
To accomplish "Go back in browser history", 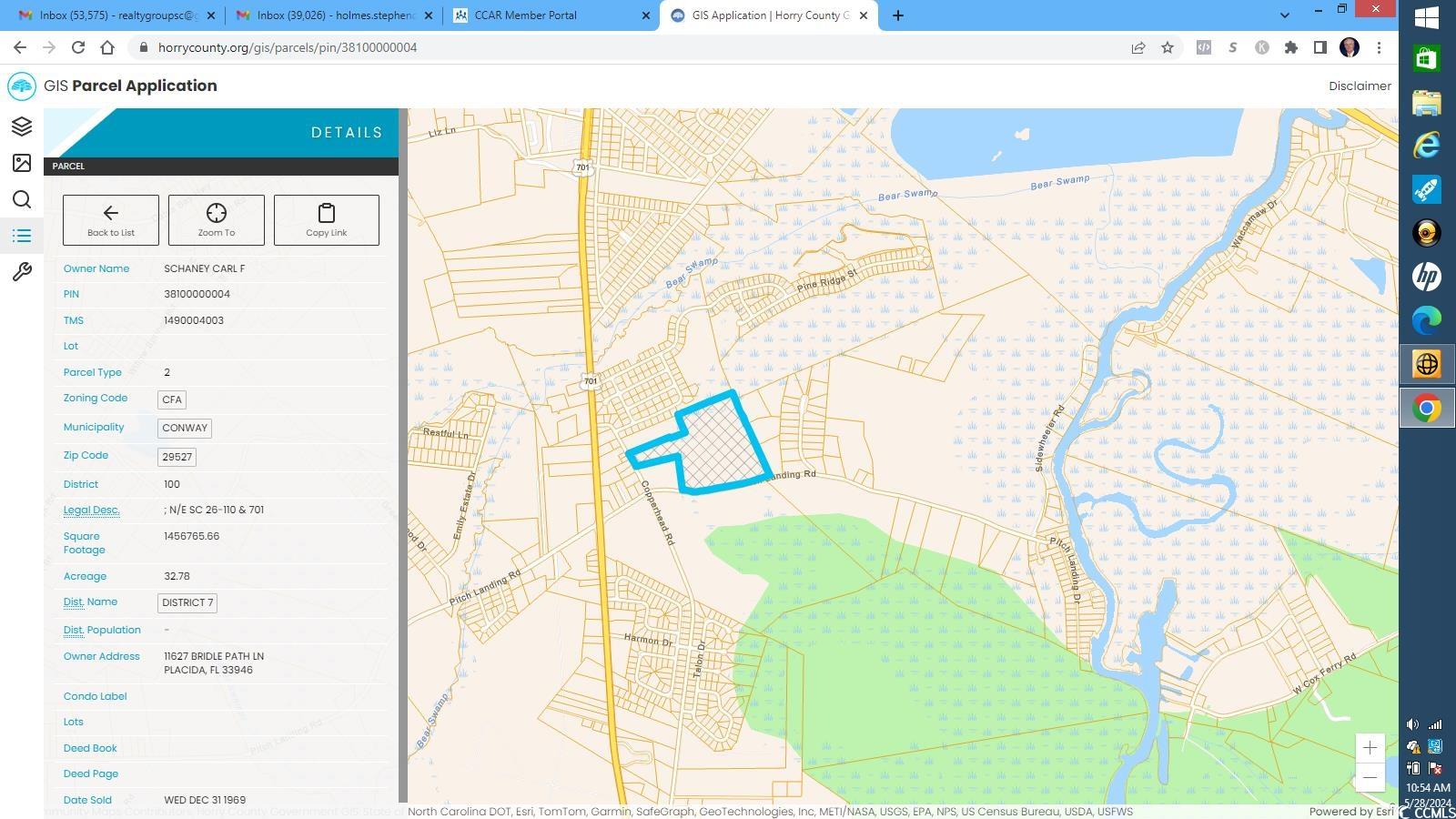I will [20, 47].
